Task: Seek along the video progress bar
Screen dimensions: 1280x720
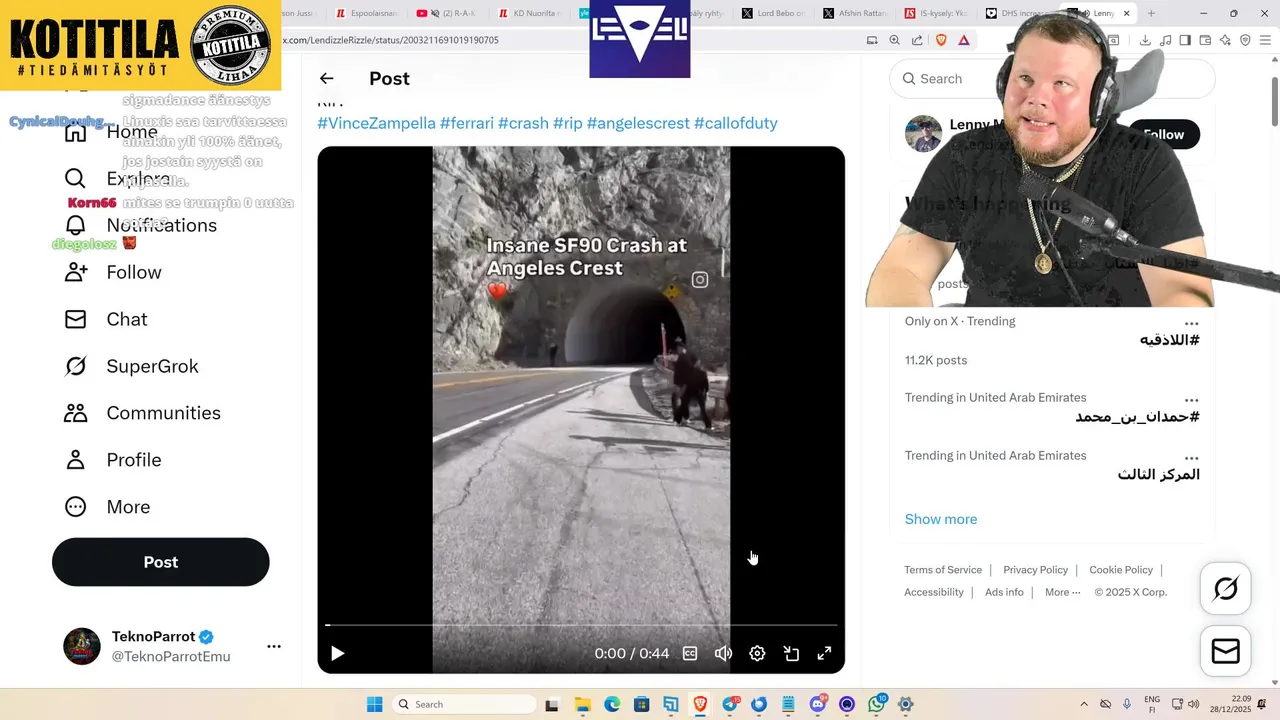Action: pyautogui.click(x=581, y=625)
